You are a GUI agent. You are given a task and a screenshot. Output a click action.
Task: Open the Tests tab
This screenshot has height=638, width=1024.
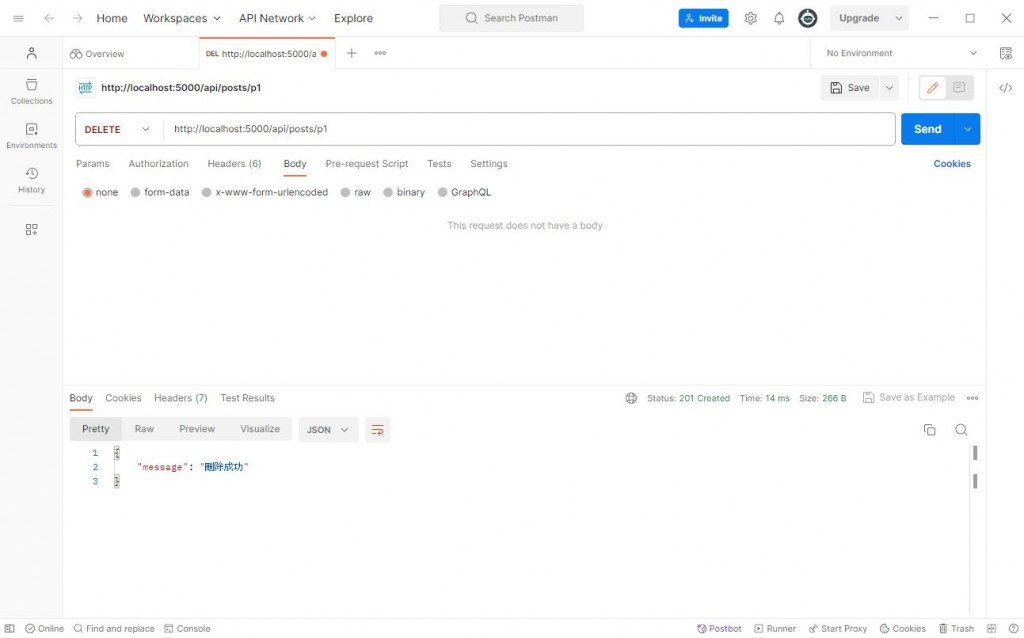pos(439,163)
